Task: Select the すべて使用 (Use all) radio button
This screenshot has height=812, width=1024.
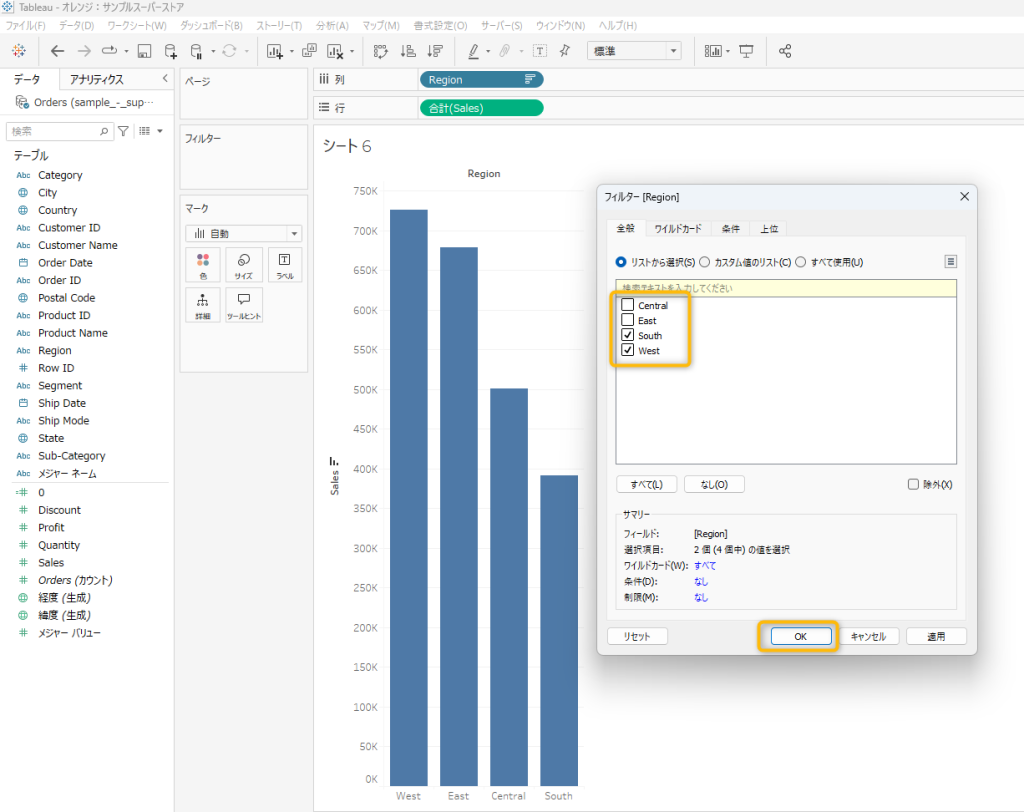Action: (x=800, y=262)
